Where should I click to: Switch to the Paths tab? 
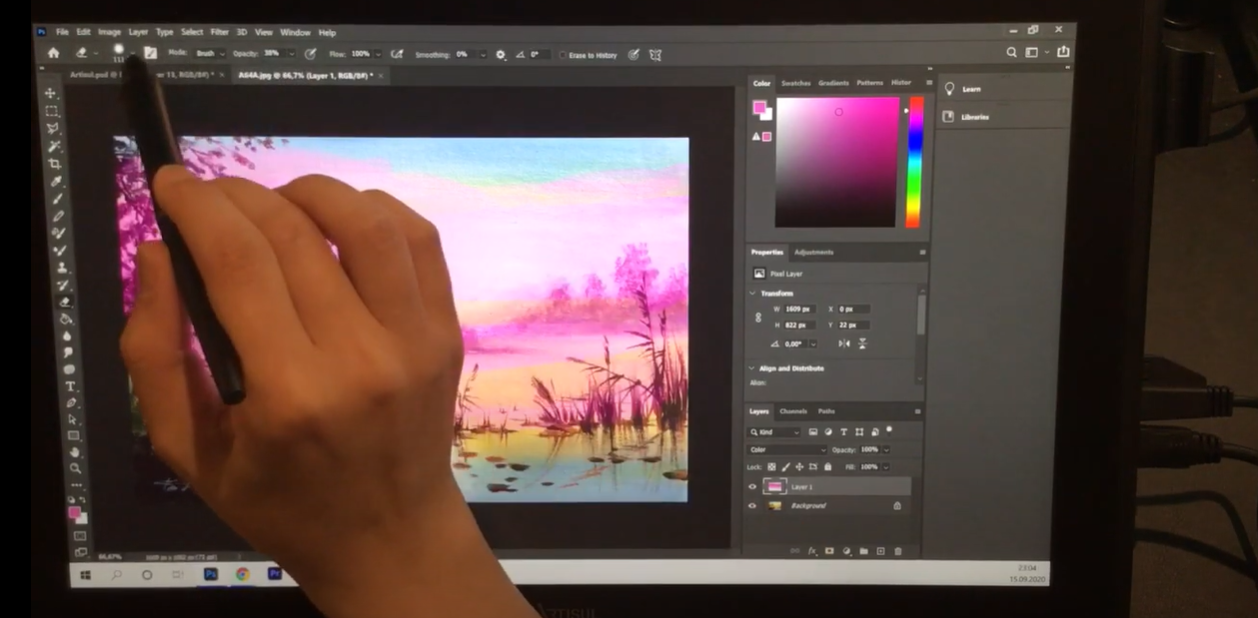coord(826,411)
